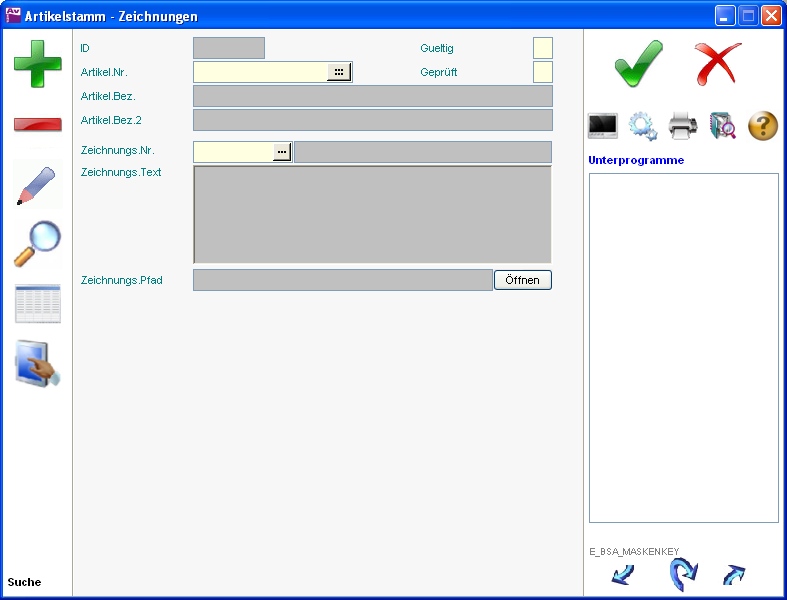Toggle the Geprüft checkbox

[542, 72]
